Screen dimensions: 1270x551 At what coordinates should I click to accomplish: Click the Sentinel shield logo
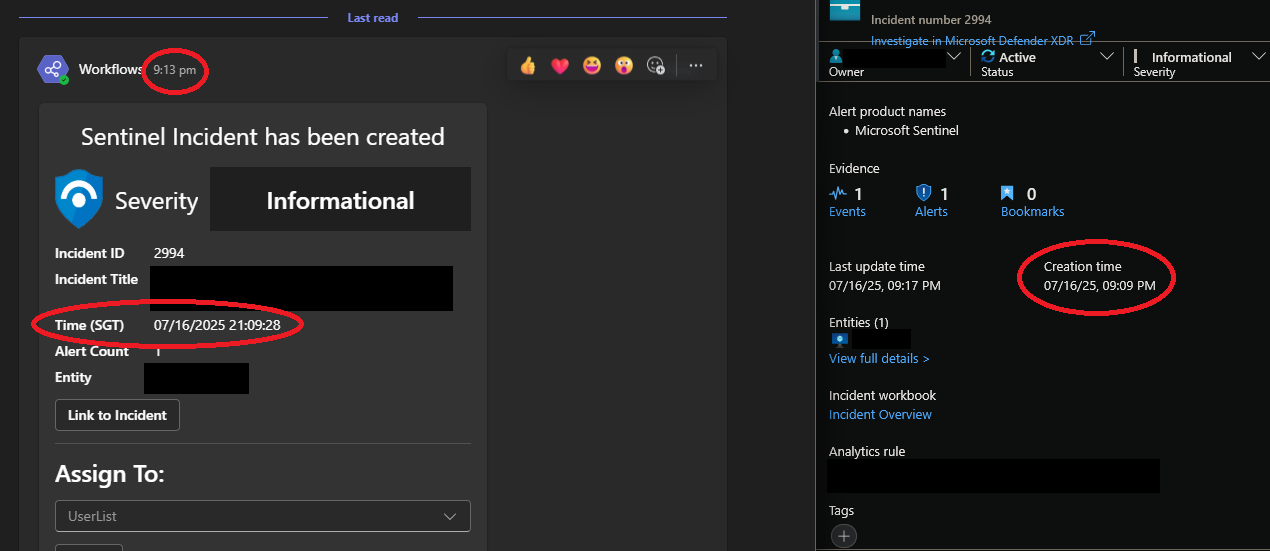point(79,199)
